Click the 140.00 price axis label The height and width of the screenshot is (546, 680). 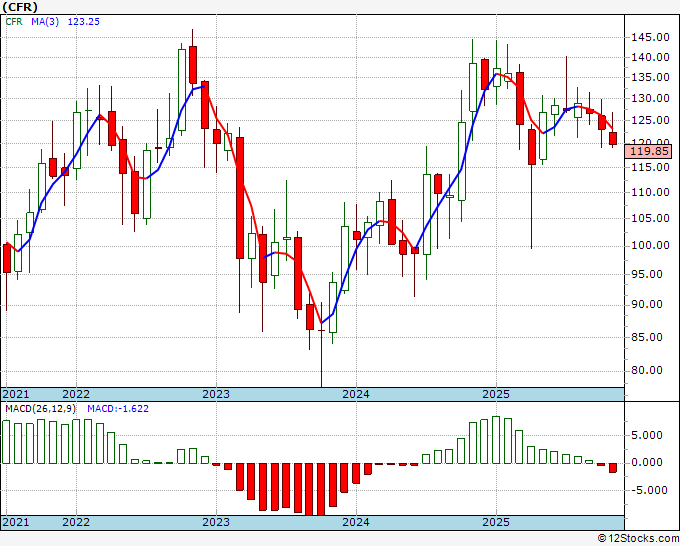click(x=649, y=57)
